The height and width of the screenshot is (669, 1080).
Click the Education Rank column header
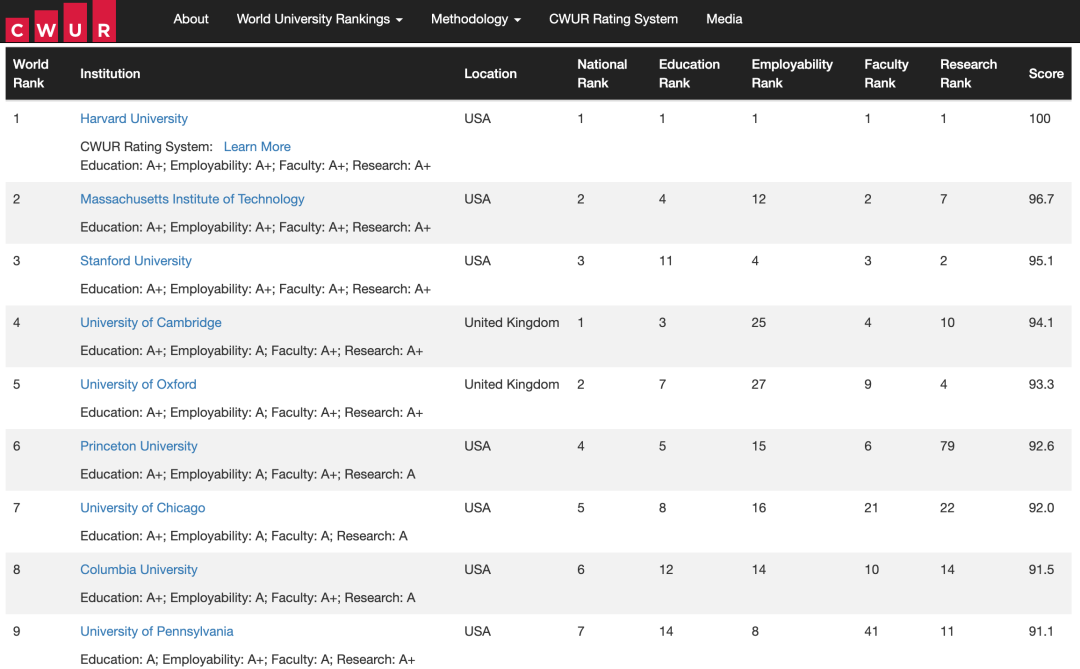click(689, 74)
